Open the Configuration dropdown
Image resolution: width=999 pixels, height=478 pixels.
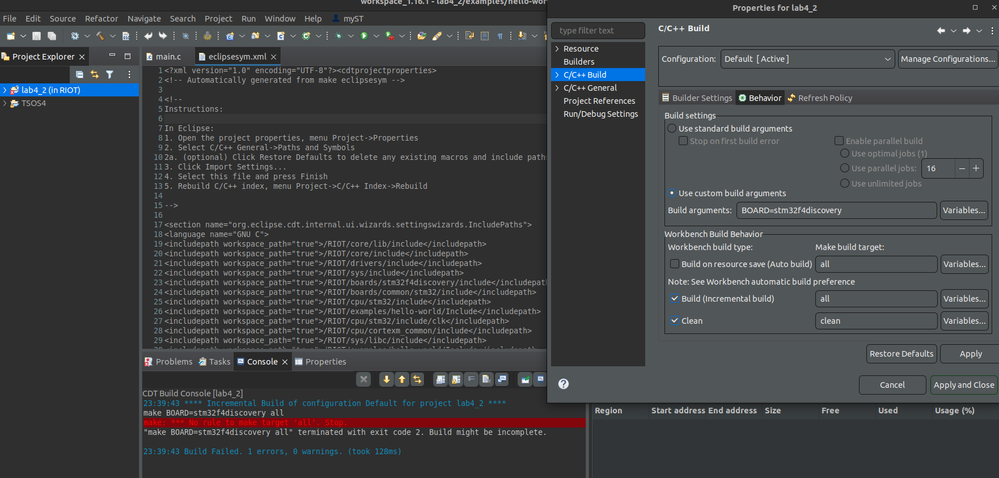point(806,59)
